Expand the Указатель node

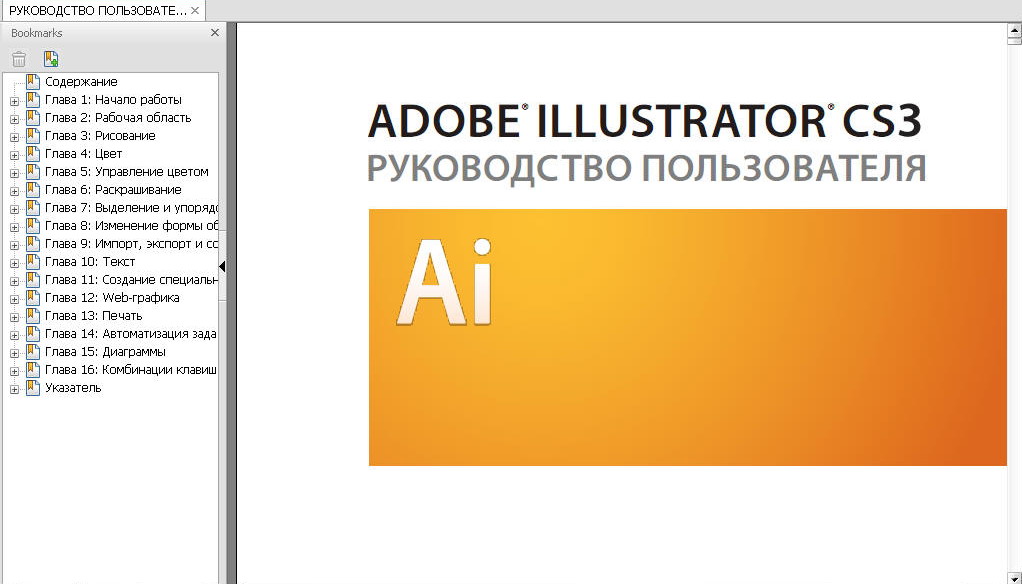coord(14,389)
